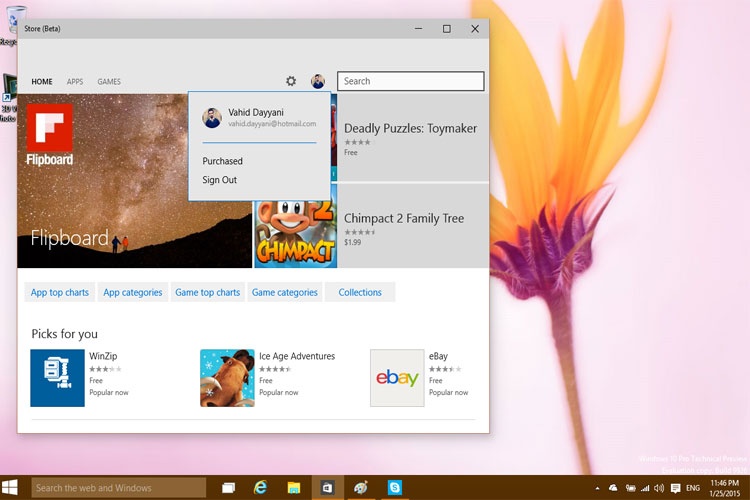Screen dimensions: 750x500
Task: Open App top charts
Action: point(60,292)
